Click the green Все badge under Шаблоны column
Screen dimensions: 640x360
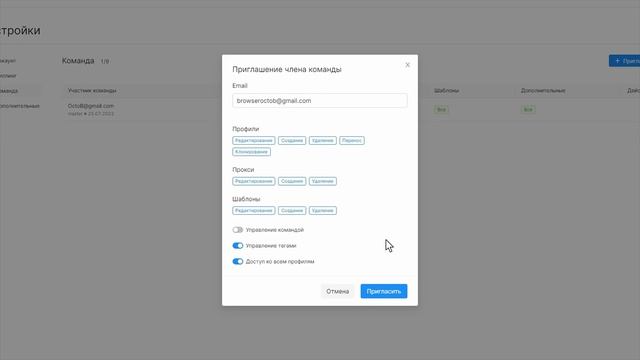[x=441, y=110]
